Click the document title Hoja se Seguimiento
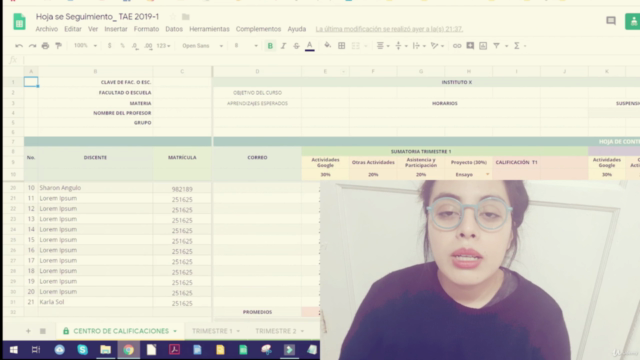The width and height of the screenshot is (640, 360). point(97,17)
